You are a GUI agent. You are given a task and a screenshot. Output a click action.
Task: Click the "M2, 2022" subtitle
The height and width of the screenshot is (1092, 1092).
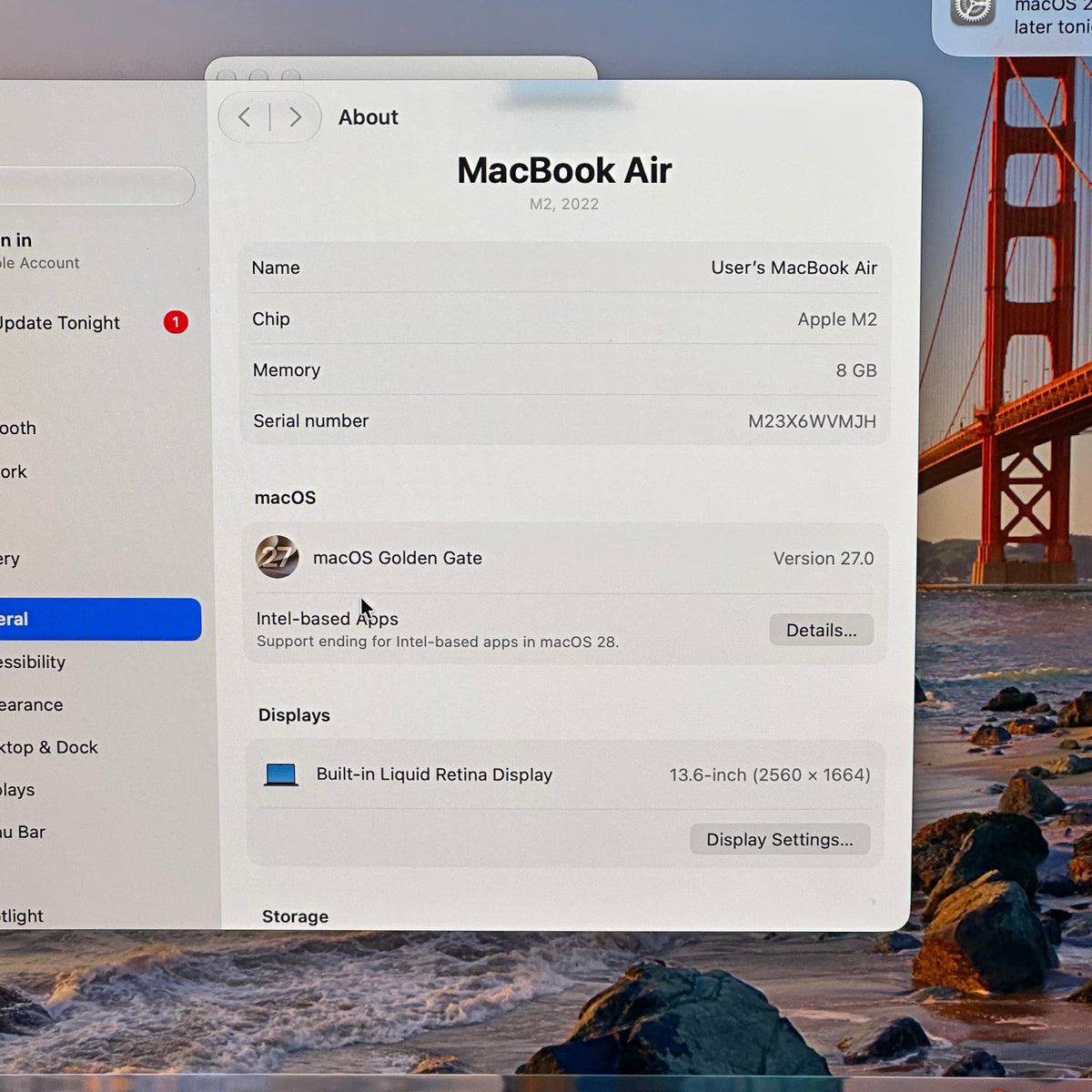(x=564, y=204)
